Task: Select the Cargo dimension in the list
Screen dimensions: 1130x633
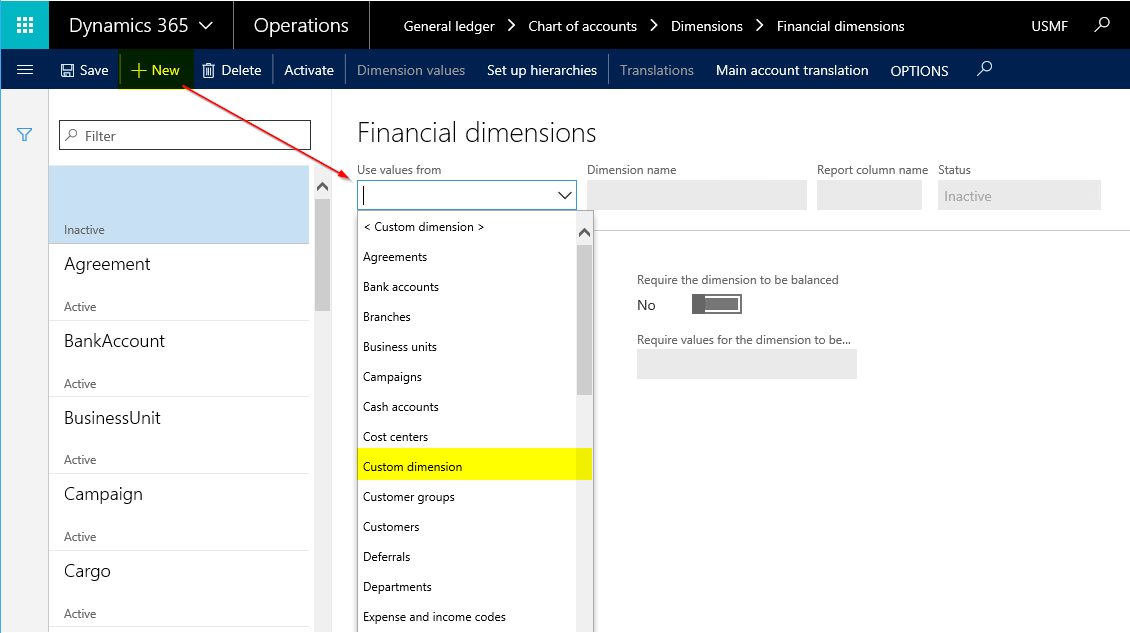Action: (179, 589)
